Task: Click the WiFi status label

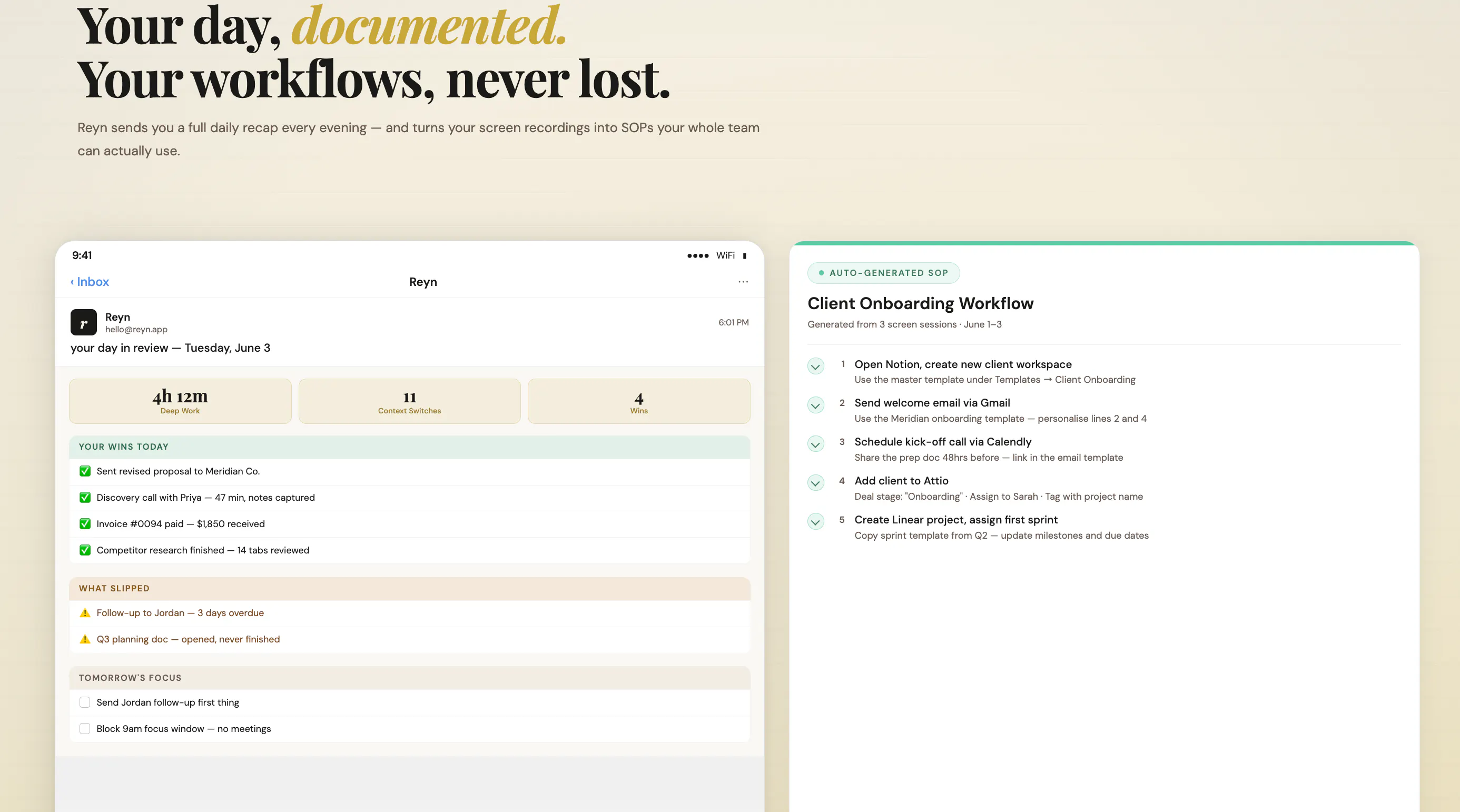Action: (x=725, y=255)
